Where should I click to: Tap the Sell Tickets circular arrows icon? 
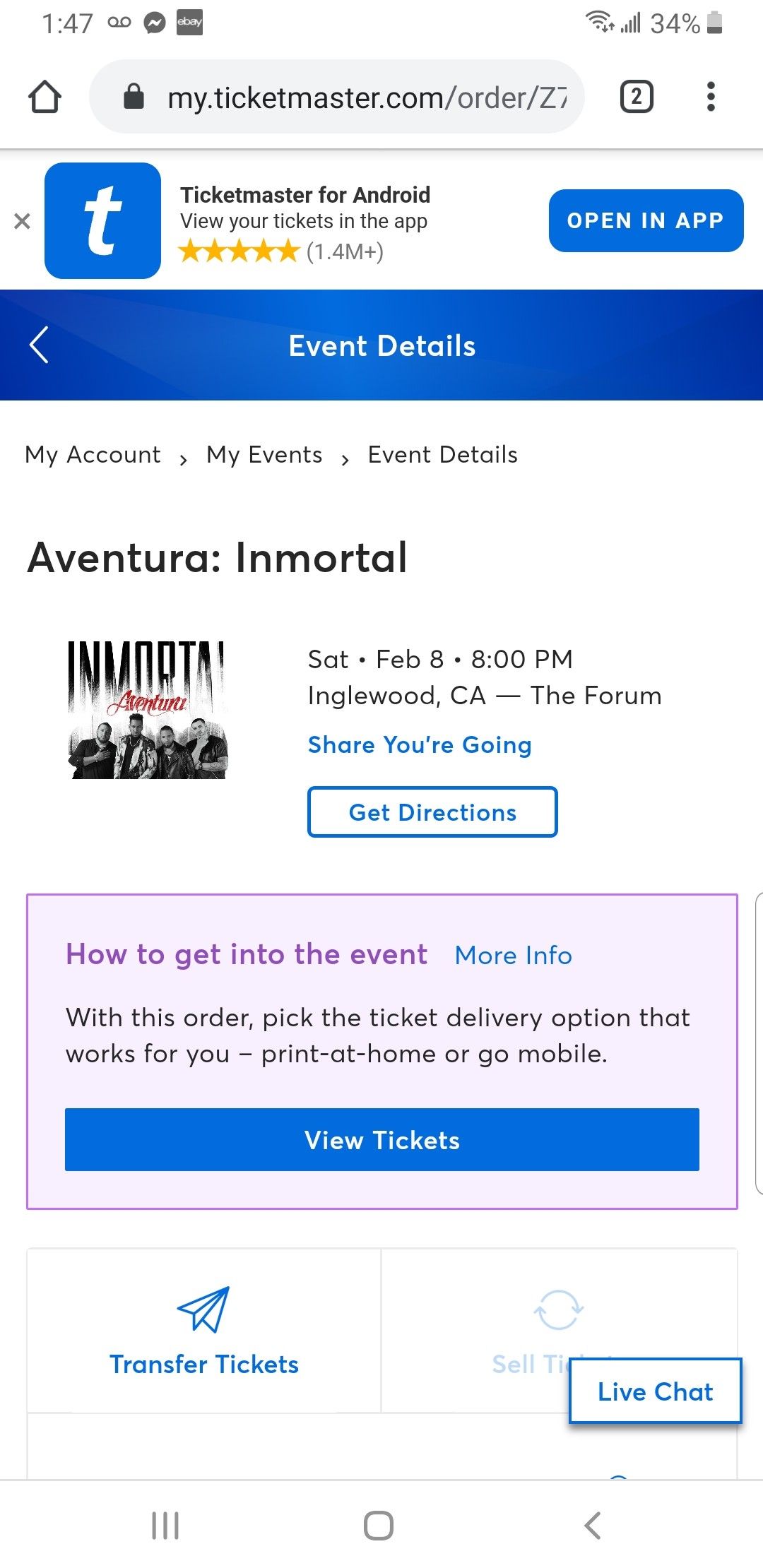pyautogui.click(x=558, y=1309)
